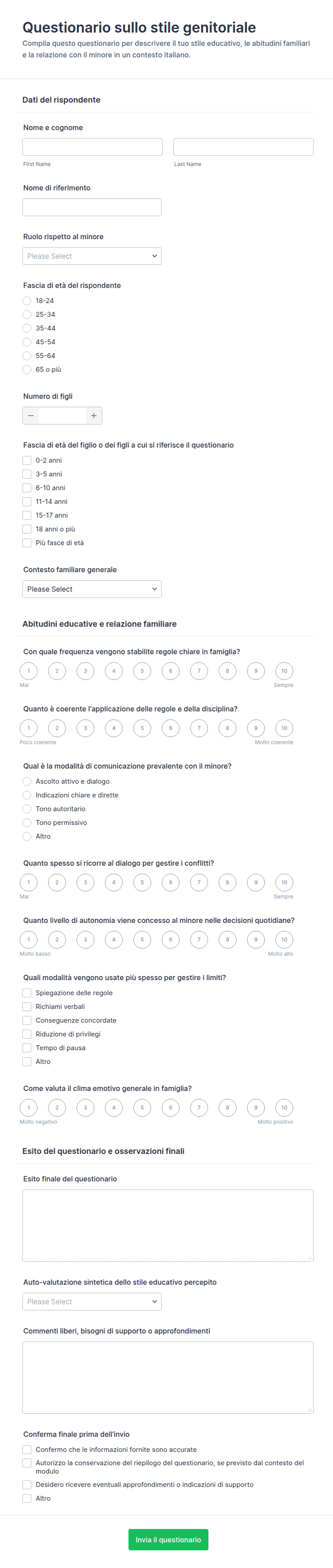
Task: Select 7 on dialogo per conflitti scale
Action: 199,882
